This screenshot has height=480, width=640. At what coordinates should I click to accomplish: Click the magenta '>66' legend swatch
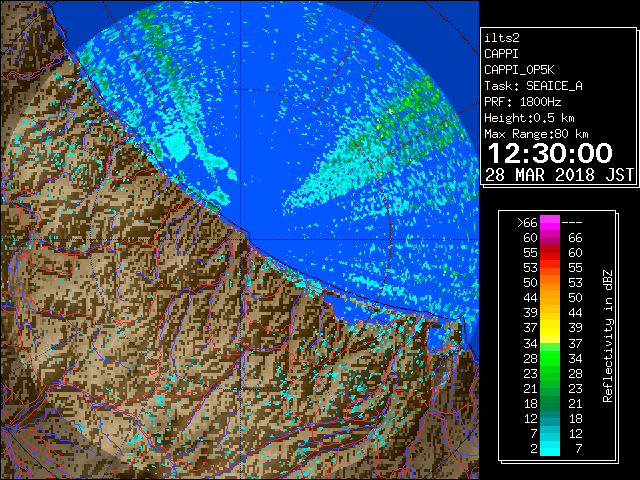pyautogui.click(x=550, y=222)
